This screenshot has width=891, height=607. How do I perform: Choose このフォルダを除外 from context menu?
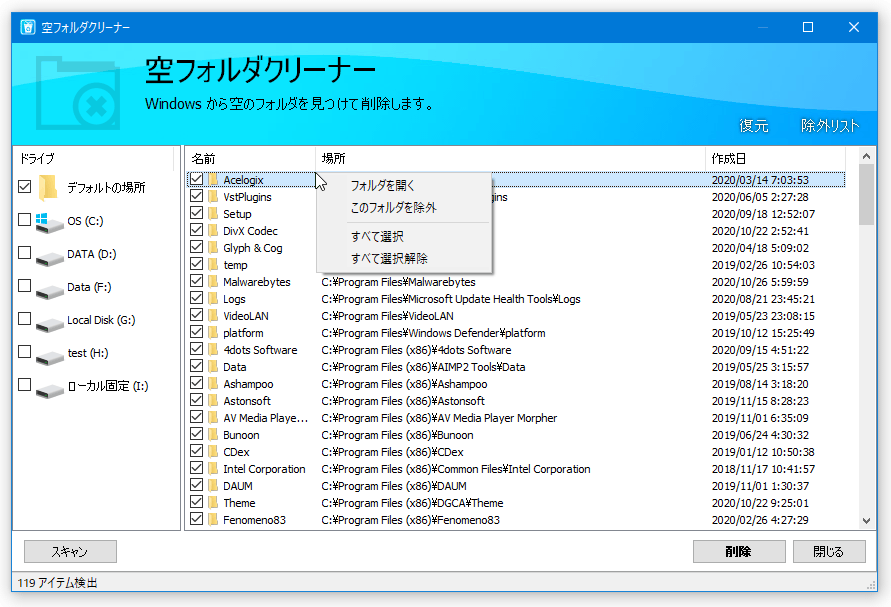(x=404, y=207)
